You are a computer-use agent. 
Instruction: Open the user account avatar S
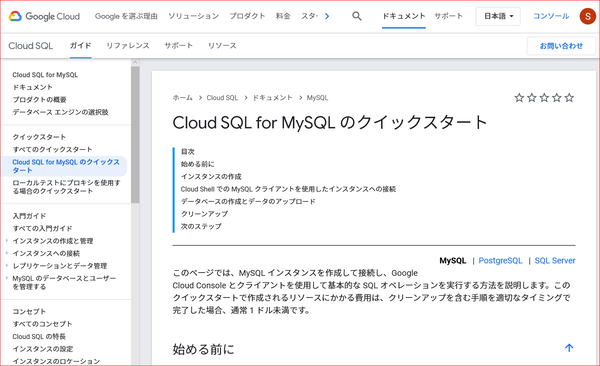click(x=587, y=16)
